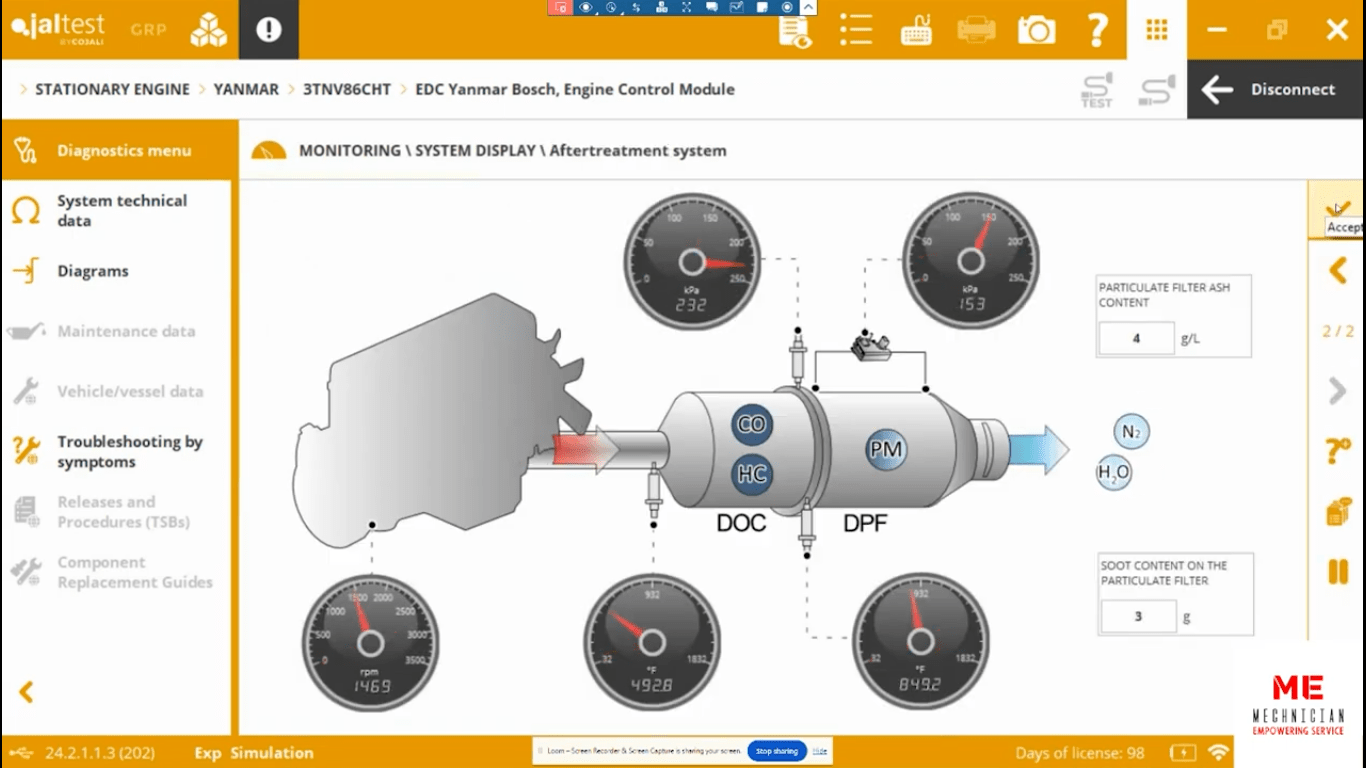Image resolution: width=1366 pixels, height=768 pixels.
Task: Go to previous page with left chevron
Action: [x=1339, y=270]
